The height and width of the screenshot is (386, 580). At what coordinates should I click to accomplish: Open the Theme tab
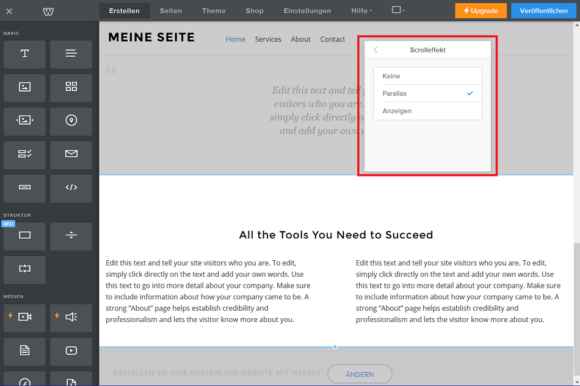(214, 11)
